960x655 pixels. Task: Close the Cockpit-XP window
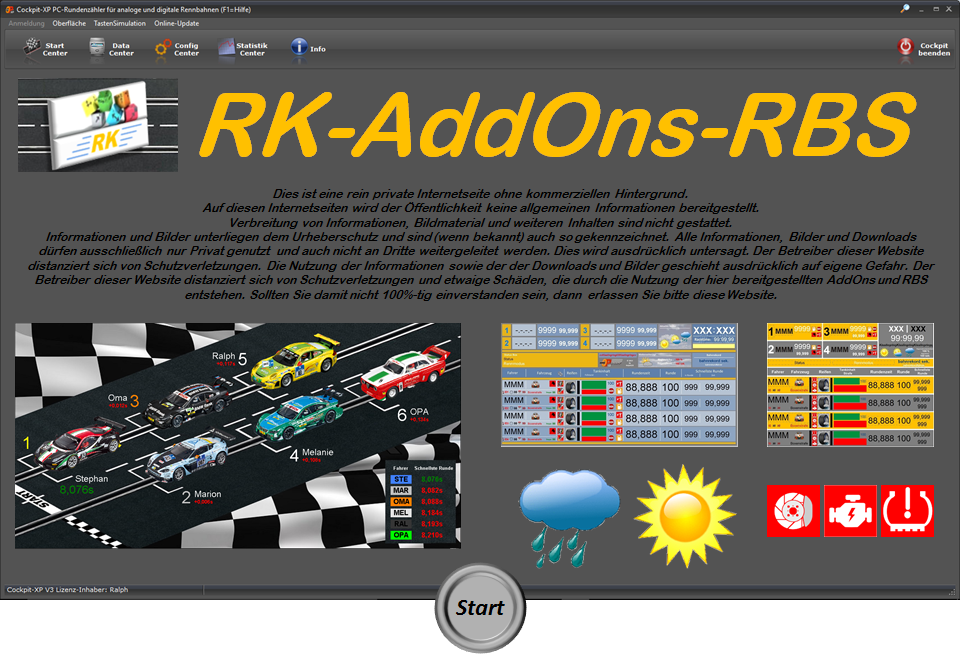coord(951,9)
